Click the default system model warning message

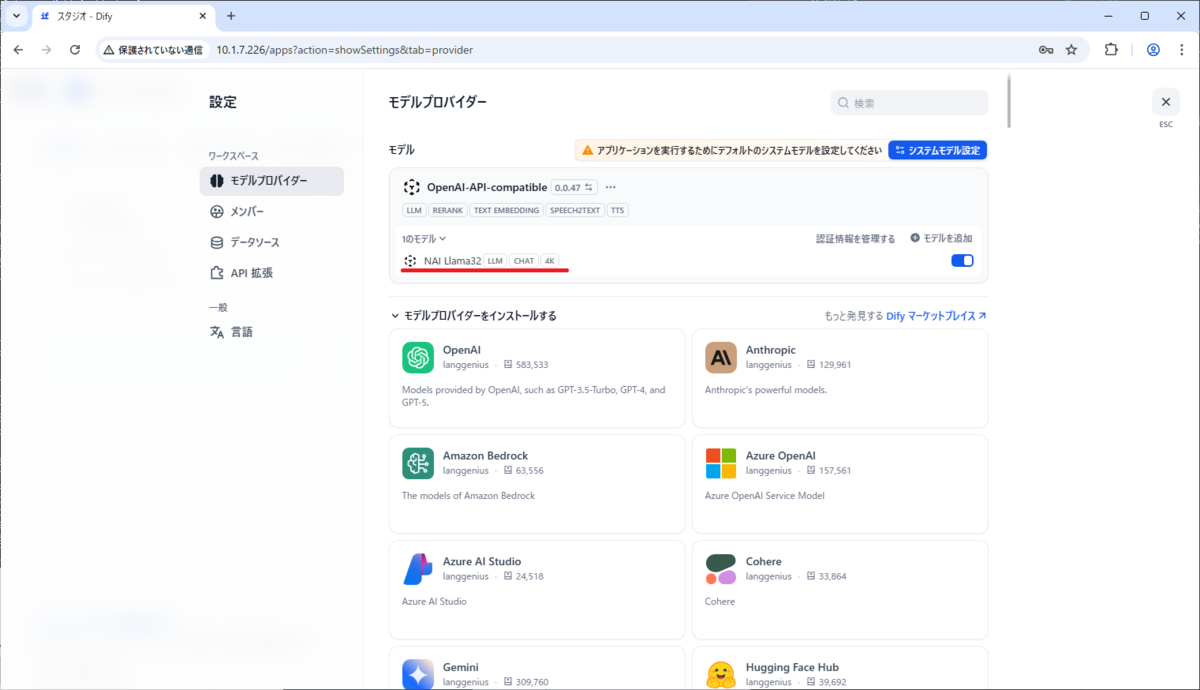tap(729, 150)
